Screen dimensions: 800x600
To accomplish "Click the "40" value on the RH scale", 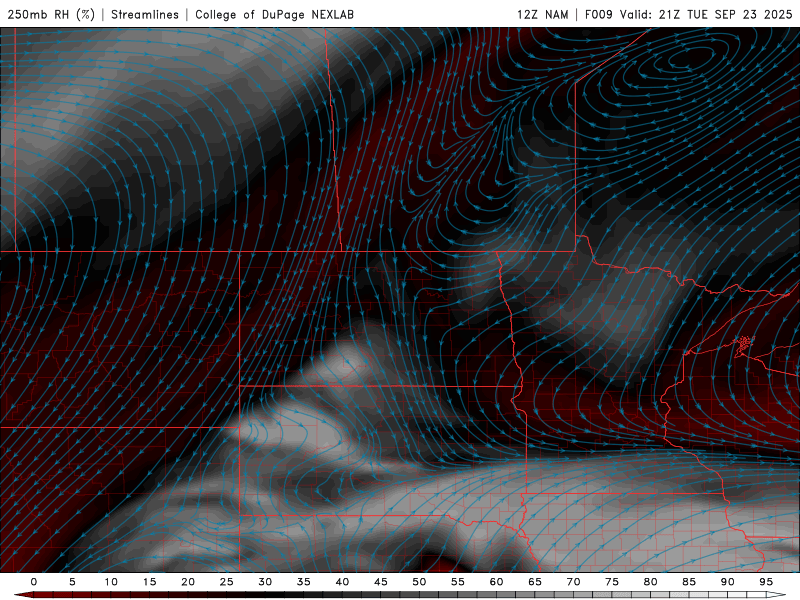I will click(x=342, y=582).
